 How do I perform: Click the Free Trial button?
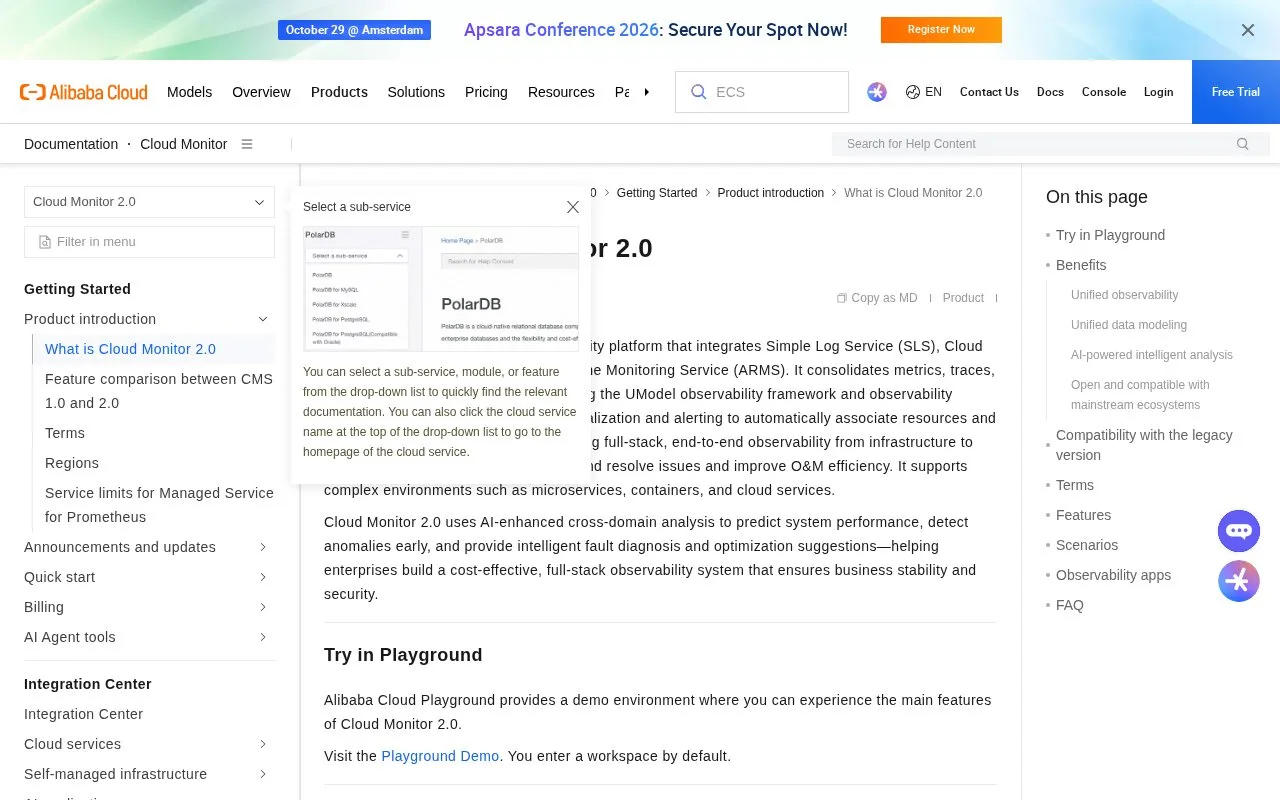pyautogui.click(x=1236, y=92)
